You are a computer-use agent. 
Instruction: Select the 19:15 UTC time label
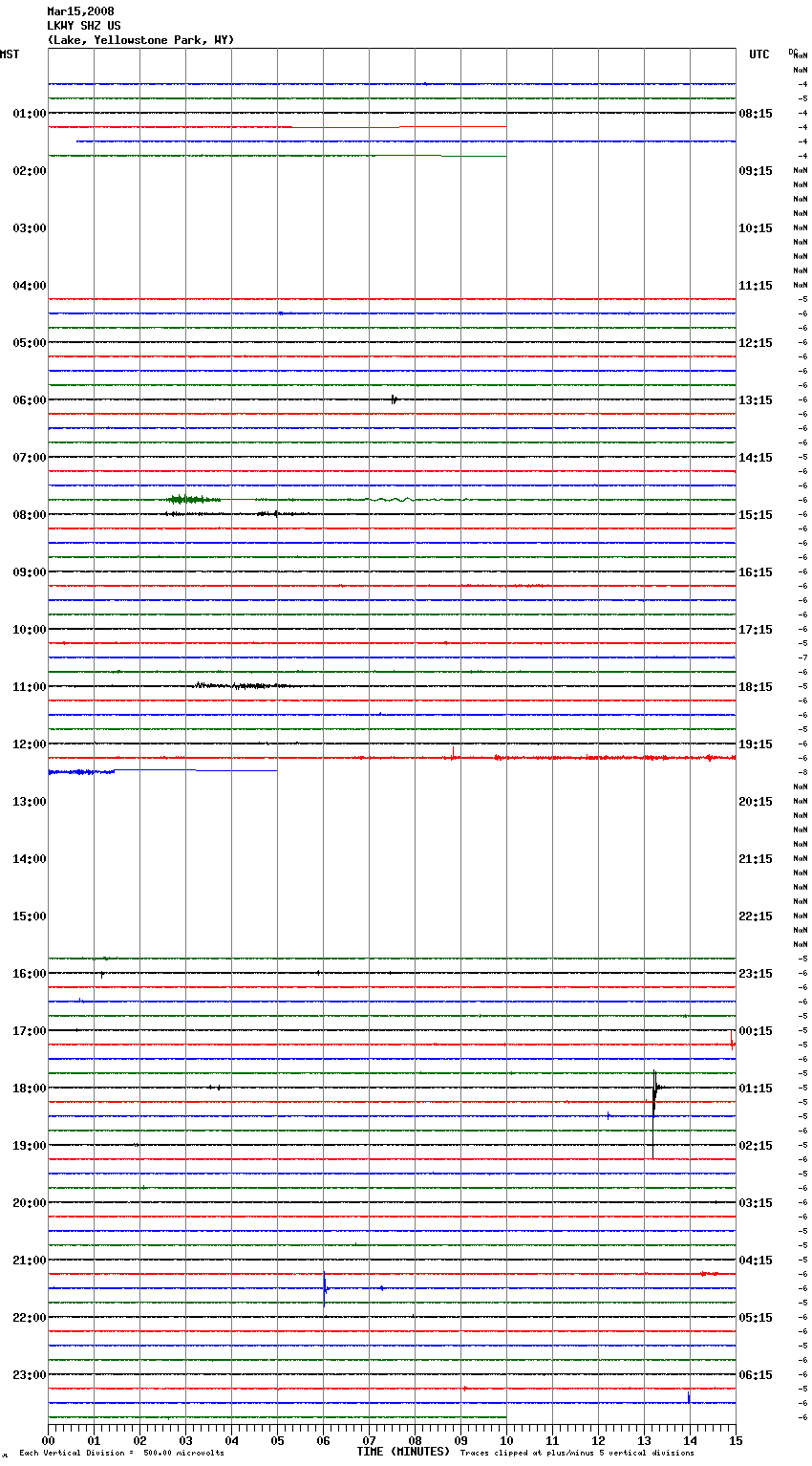[x=756, y=744]
